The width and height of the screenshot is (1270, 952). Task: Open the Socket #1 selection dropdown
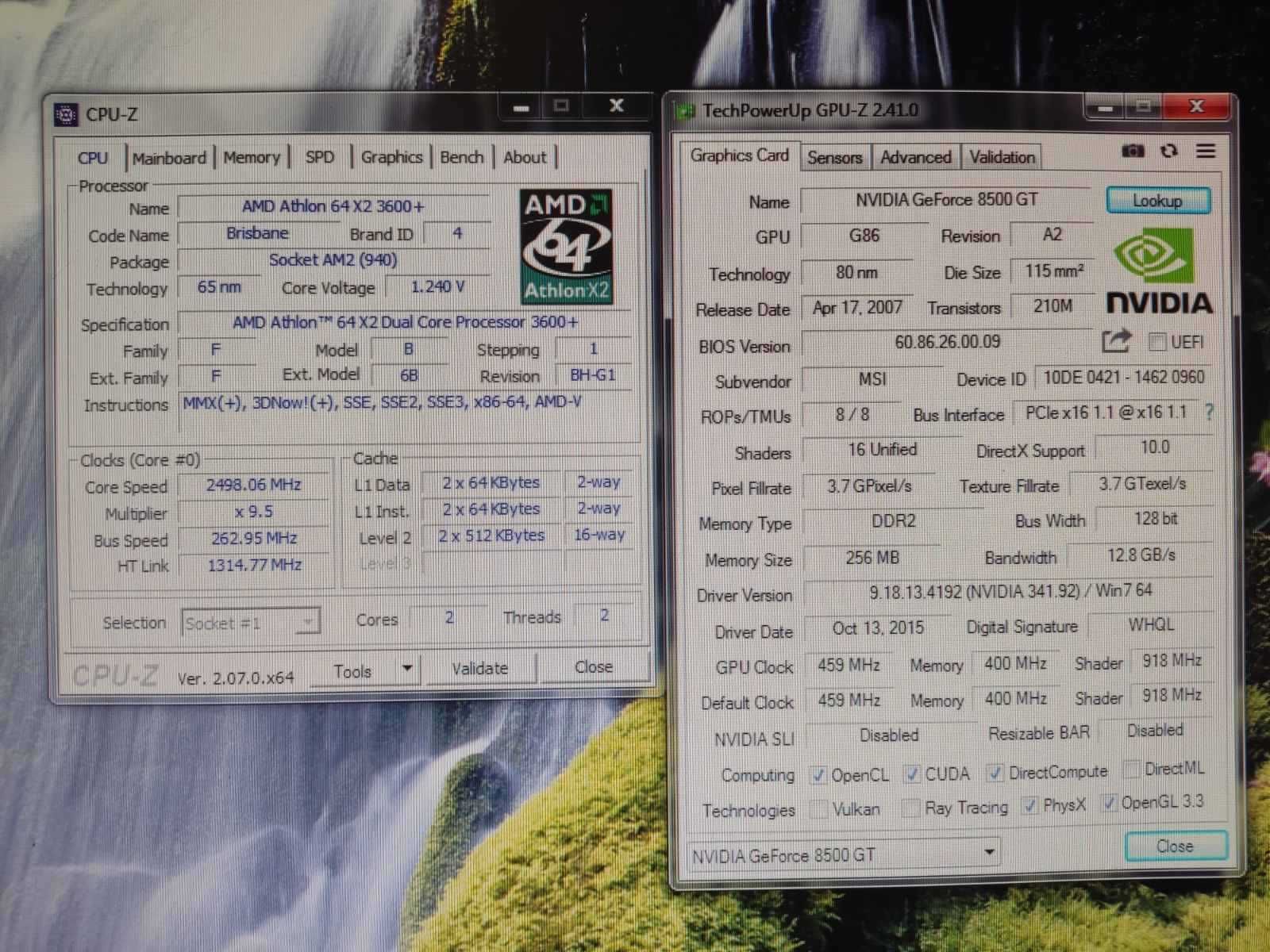click(251, 623)
